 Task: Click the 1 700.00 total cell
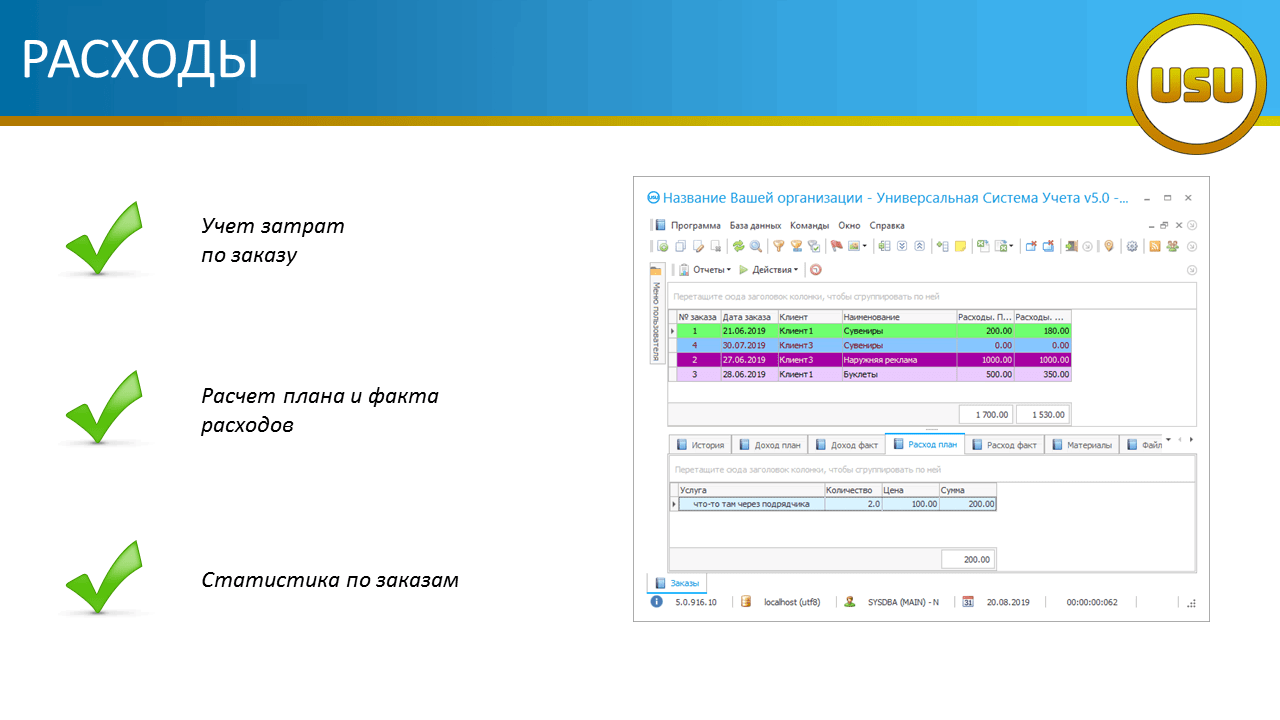[x=986, y=414]
